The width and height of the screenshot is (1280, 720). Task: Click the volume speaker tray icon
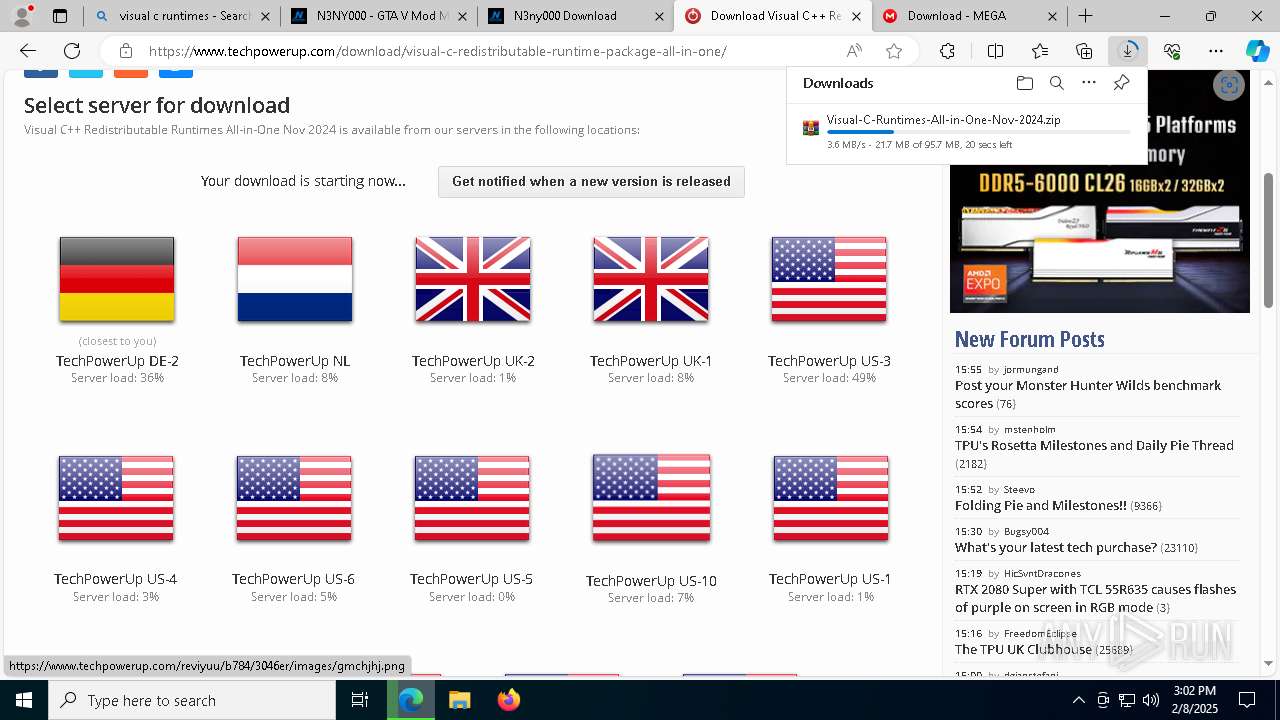click(x=1151, y=700)
